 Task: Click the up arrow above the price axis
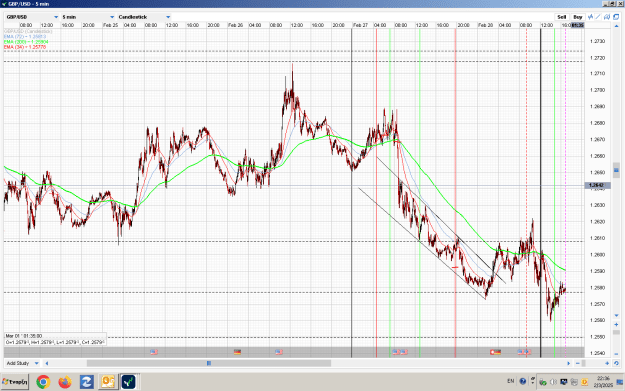(616, 26)
